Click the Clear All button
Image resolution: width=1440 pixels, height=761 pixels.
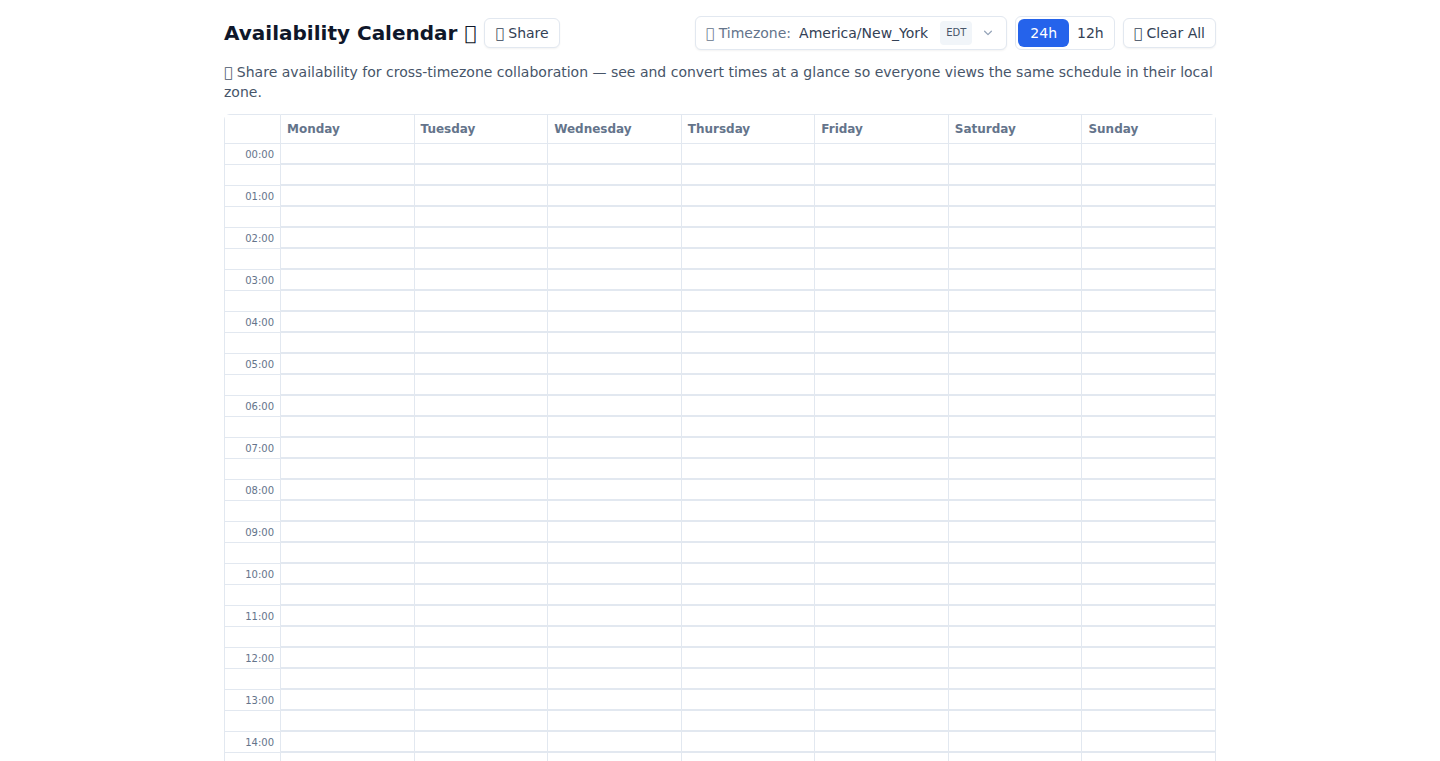[1169, 33]
